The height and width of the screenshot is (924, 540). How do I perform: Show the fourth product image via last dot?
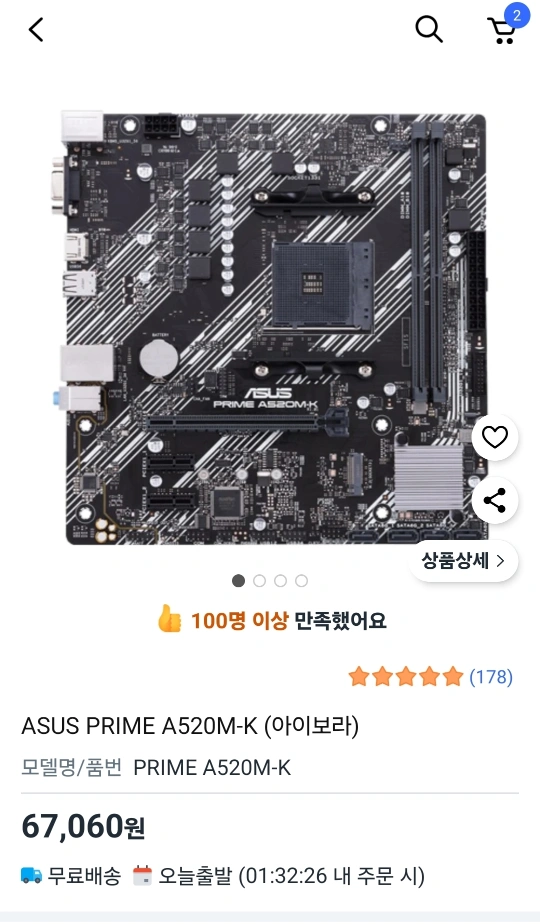click(x=301, y=581)
